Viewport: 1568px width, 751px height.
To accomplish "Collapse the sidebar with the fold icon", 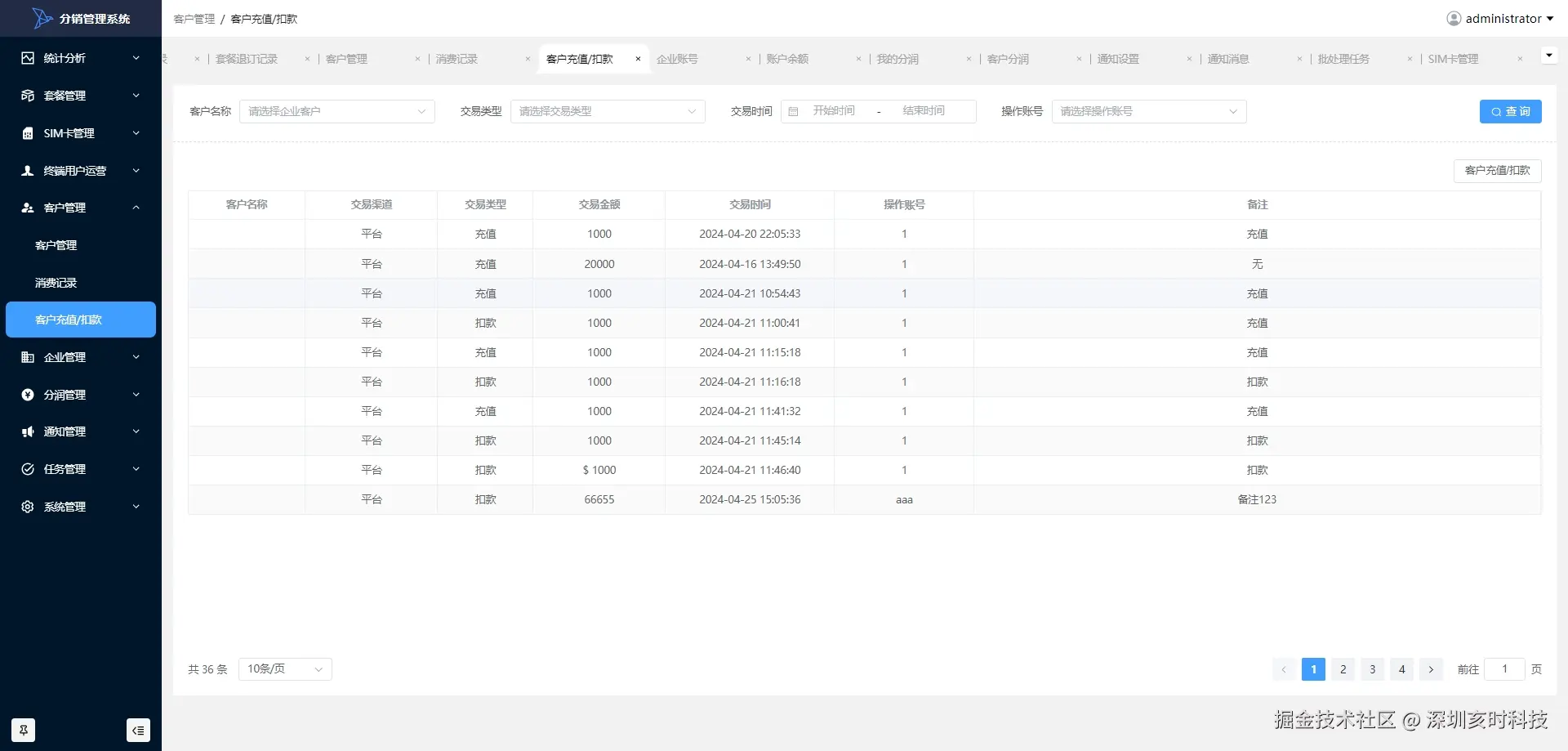I will [138, 730].
